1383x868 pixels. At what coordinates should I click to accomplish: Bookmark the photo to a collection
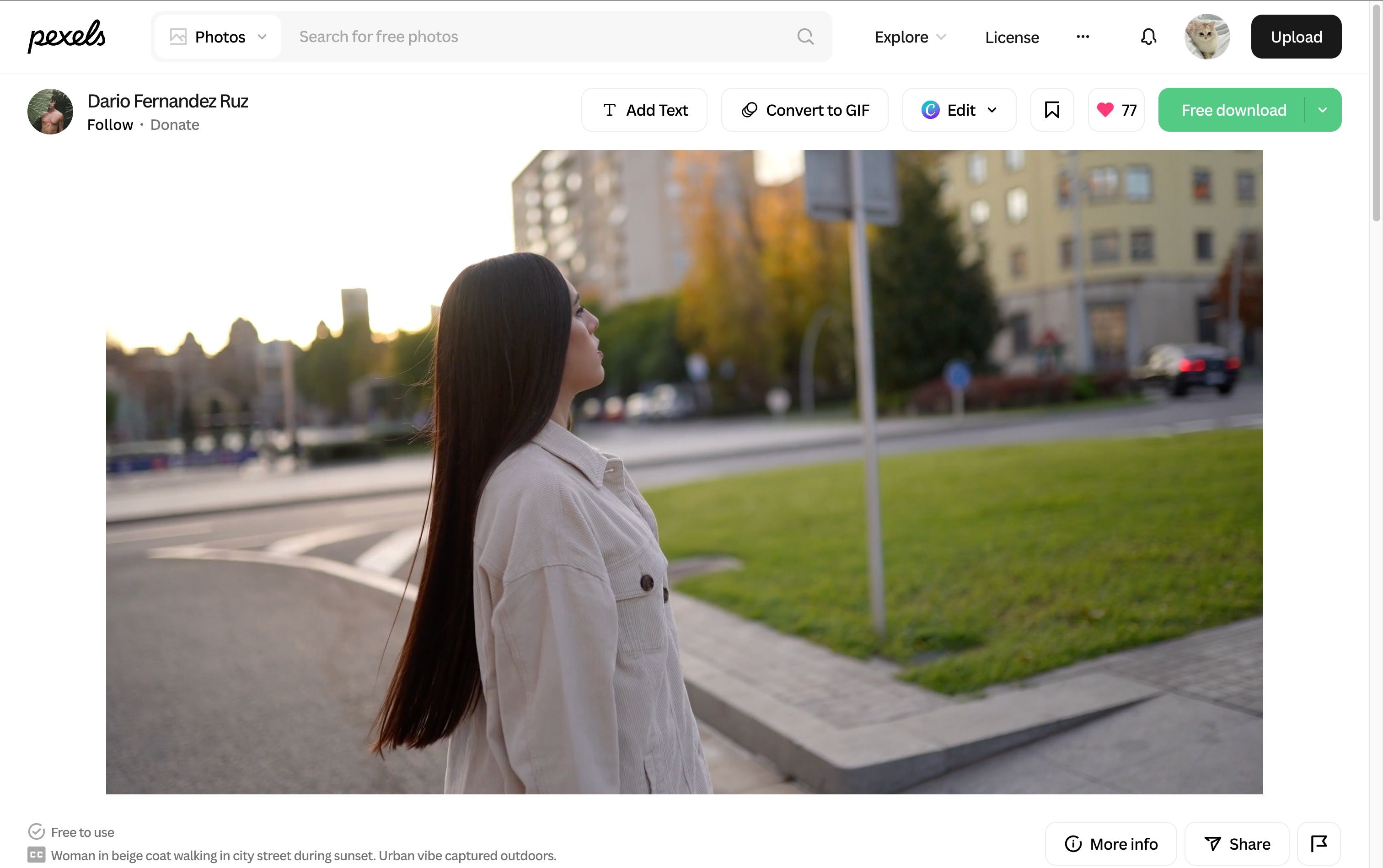coord(1052,110)
